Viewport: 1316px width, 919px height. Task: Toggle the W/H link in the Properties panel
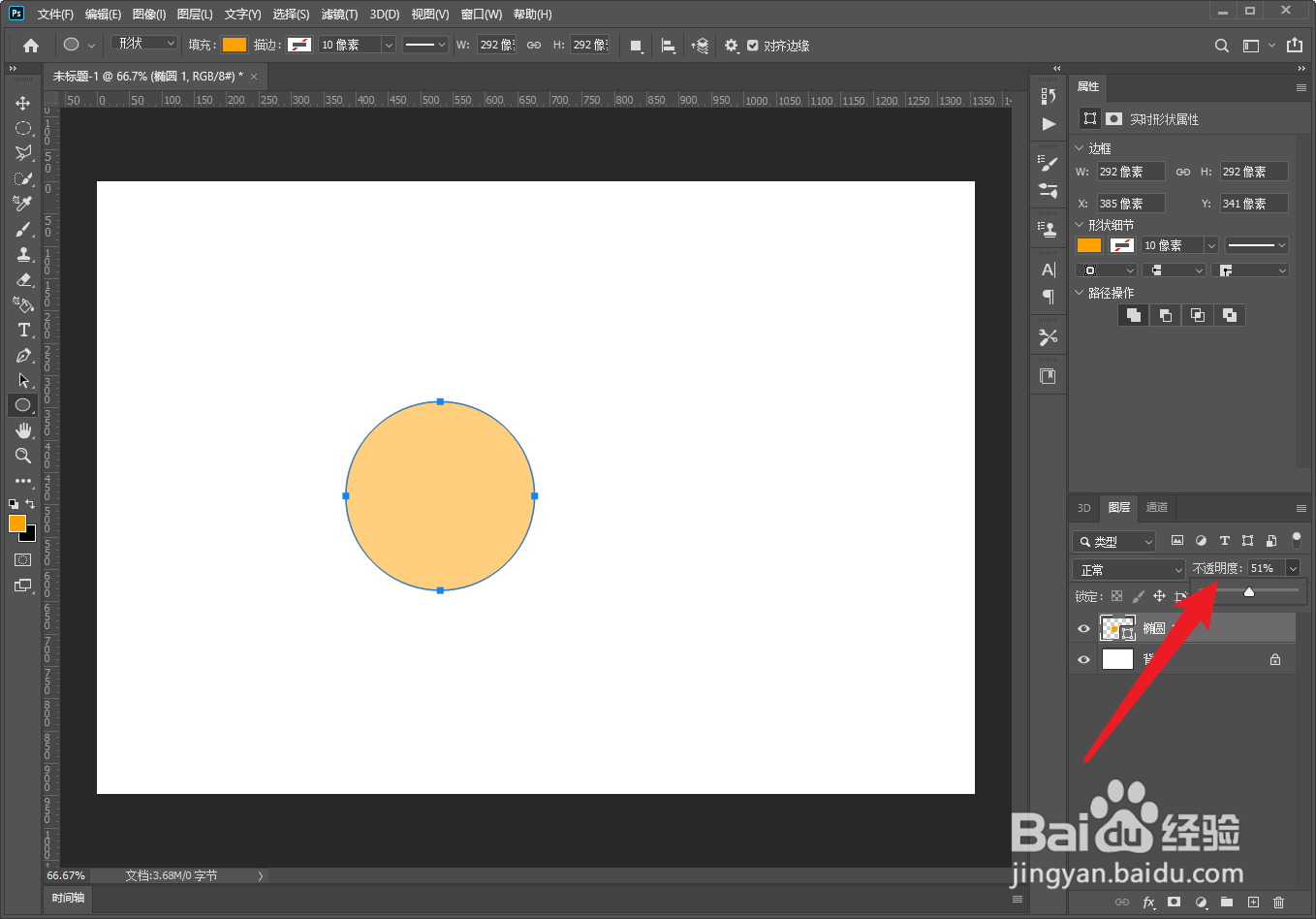point(1183,172)
